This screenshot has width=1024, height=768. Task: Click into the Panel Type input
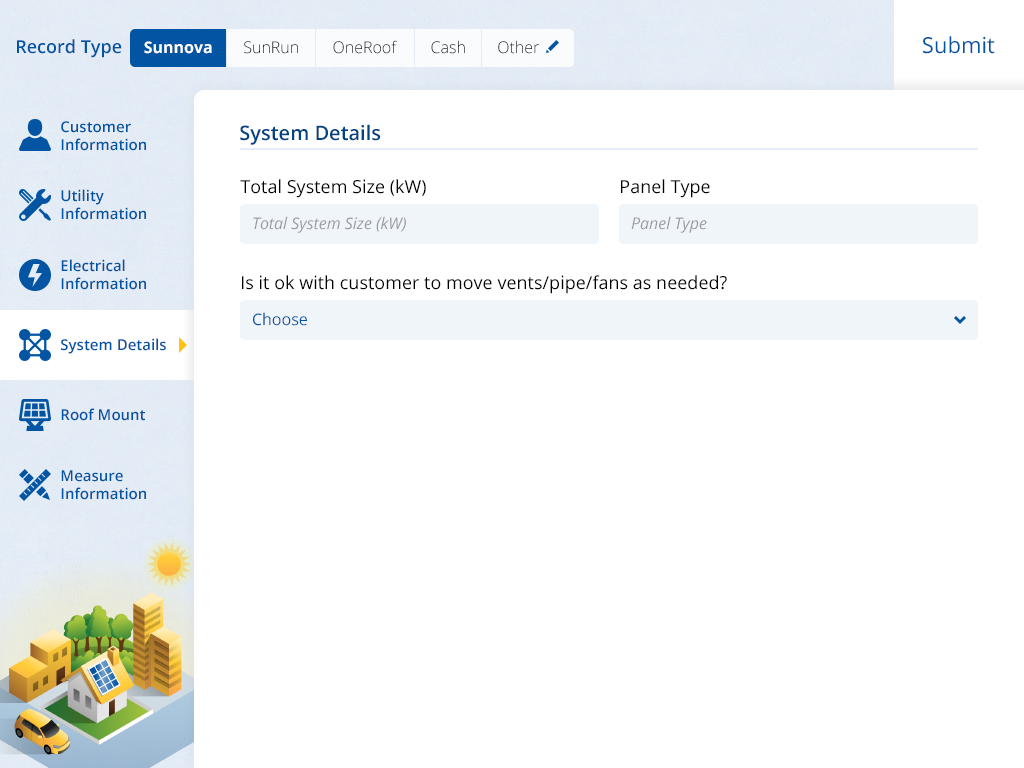point(798,224)
